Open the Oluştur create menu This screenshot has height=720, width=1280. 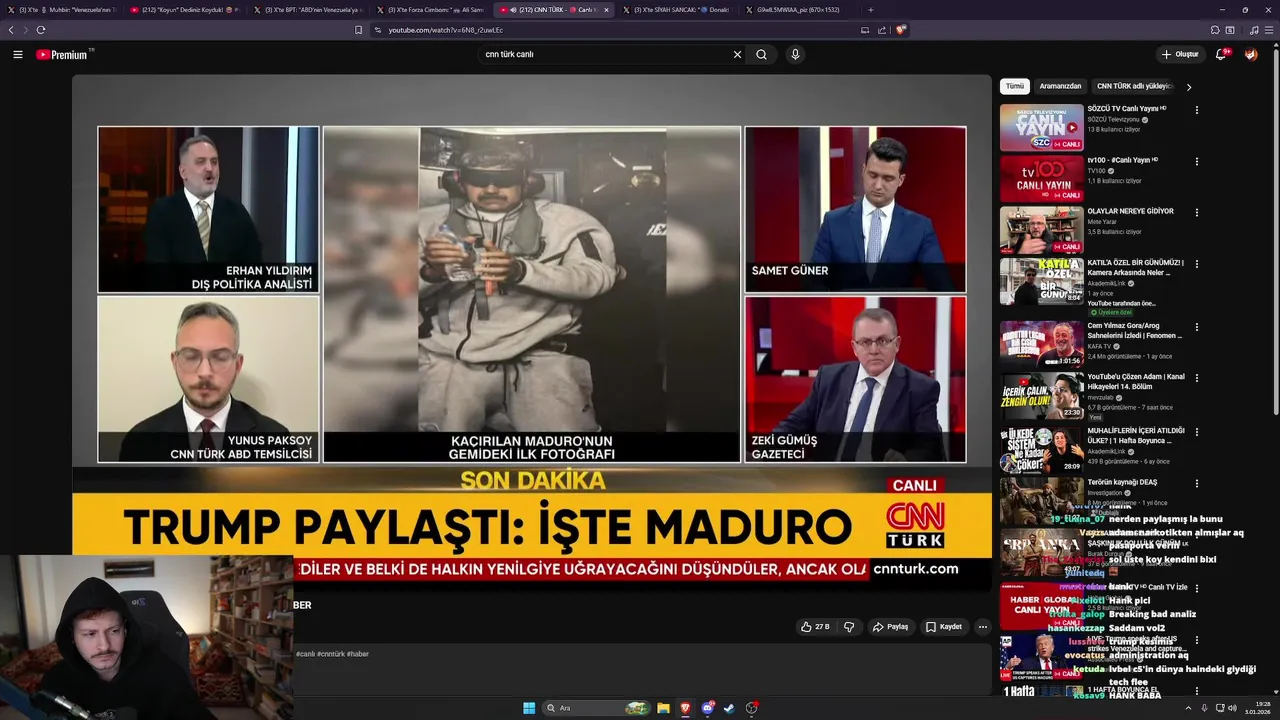click(1179, 54)
